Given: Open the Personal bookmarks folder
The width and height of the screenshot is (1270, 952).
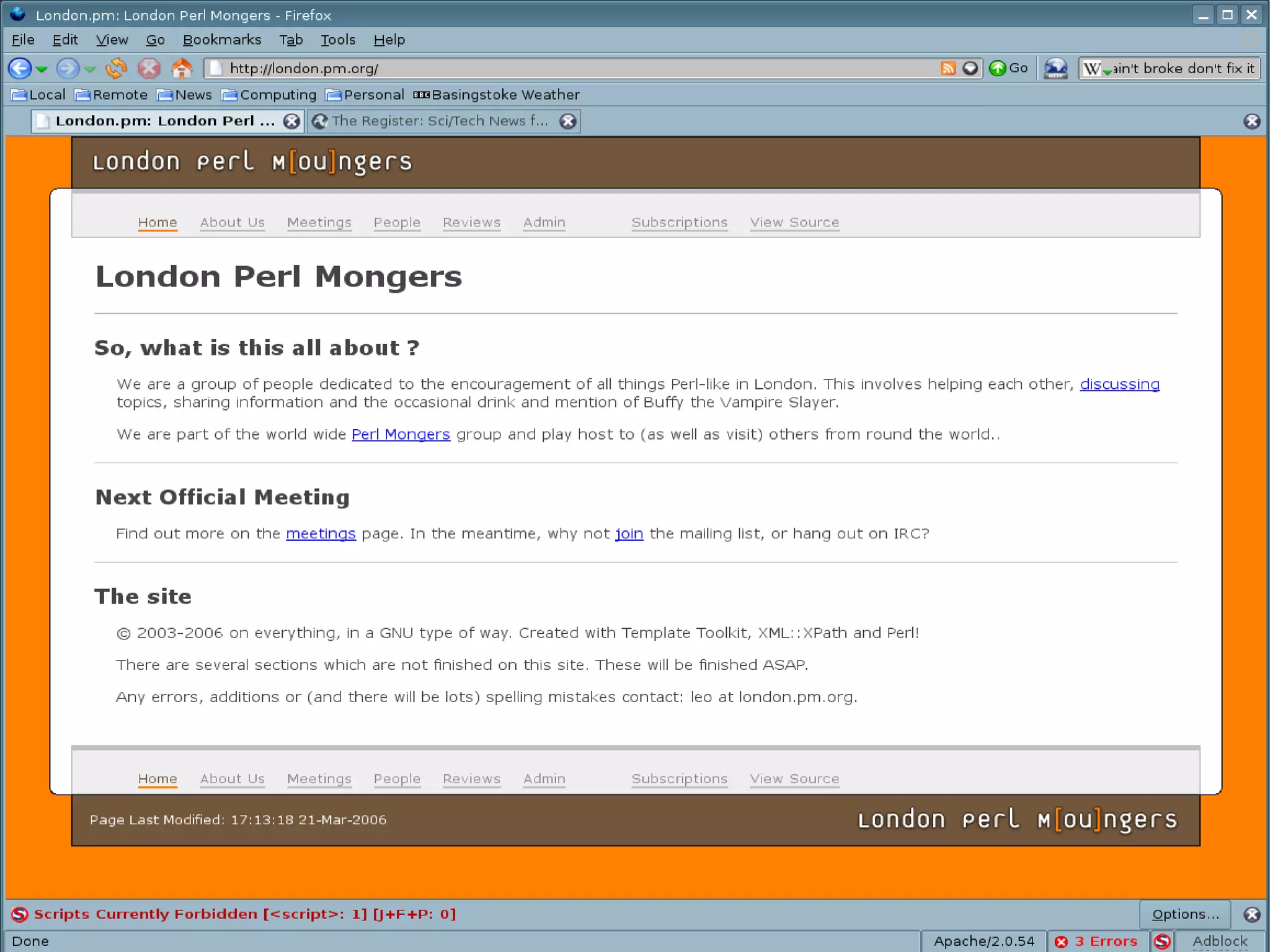Looking at the screenshot, I should [x=365, y=95].
